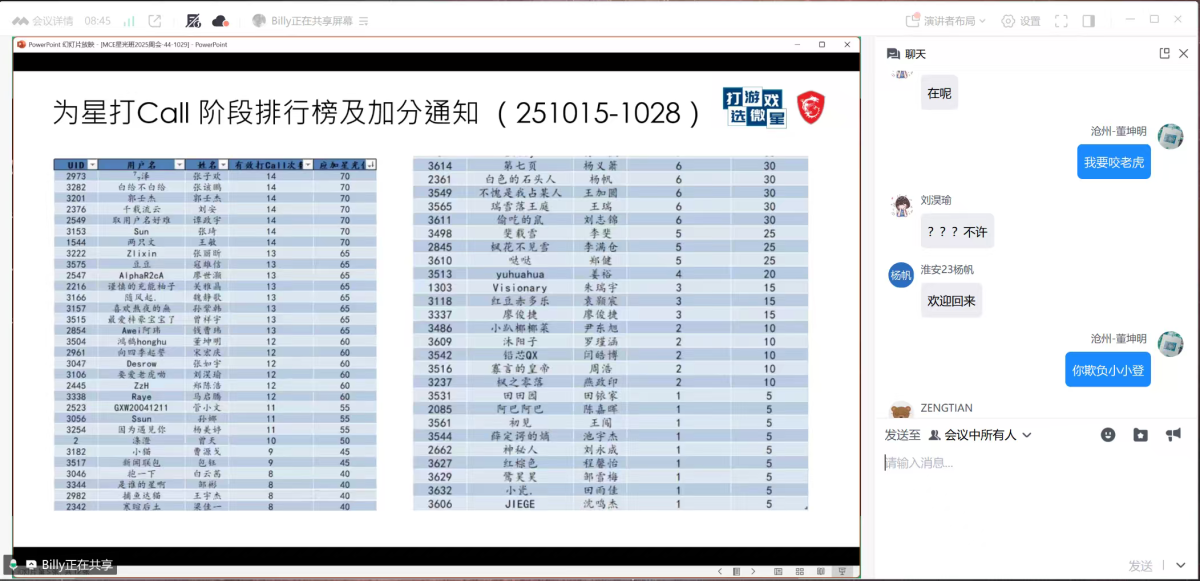Screen dimensions: 1200x581
Task: Click the file-sharing folder icon beside the chat input
Action: pos(1141,436)
